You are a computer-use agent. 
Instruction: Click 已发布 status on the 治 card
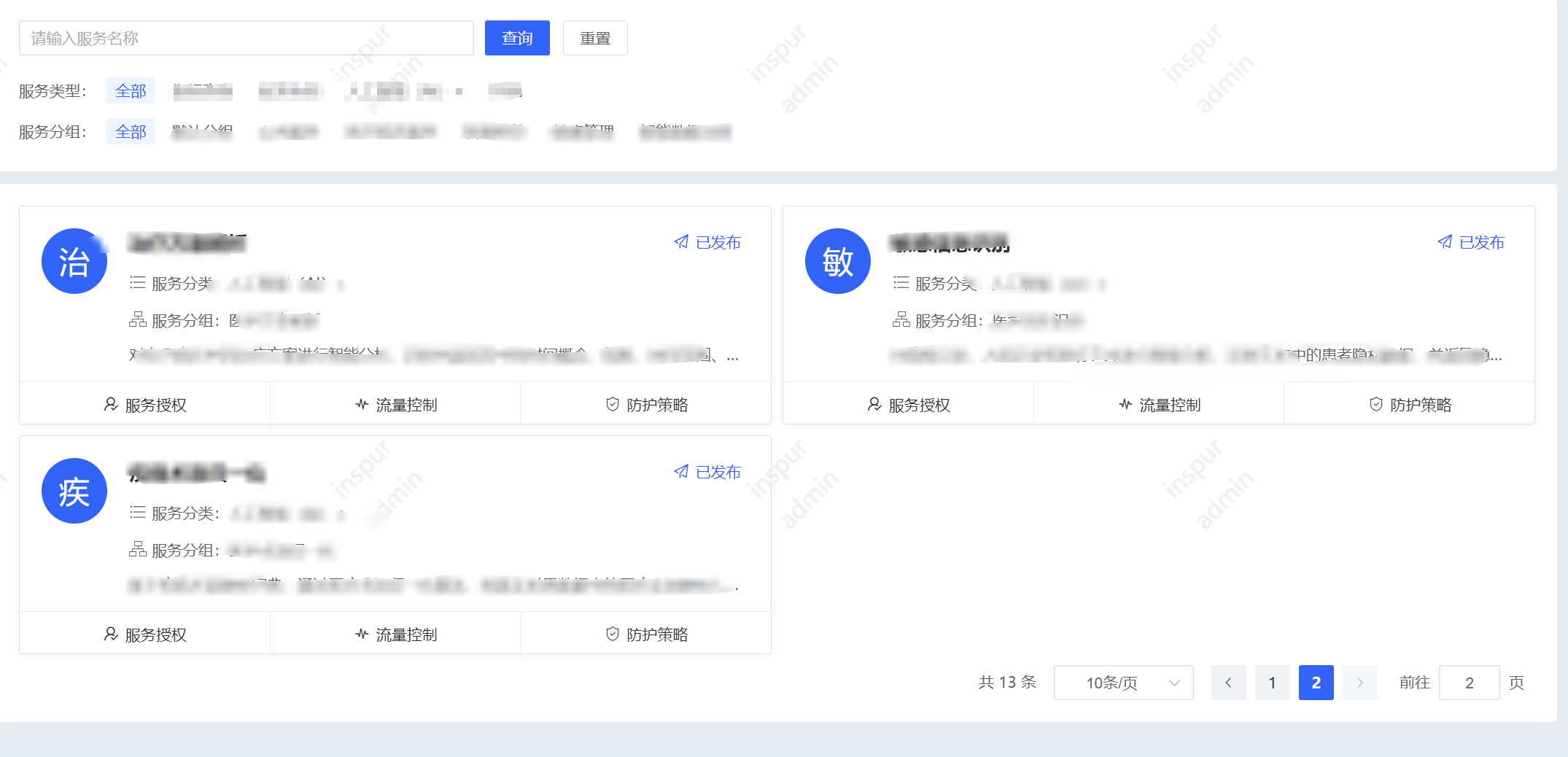707,242
